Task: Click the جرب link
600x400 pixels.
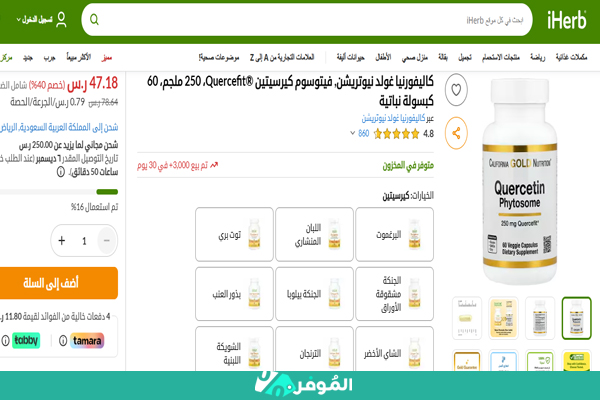Action: [49, 57]
